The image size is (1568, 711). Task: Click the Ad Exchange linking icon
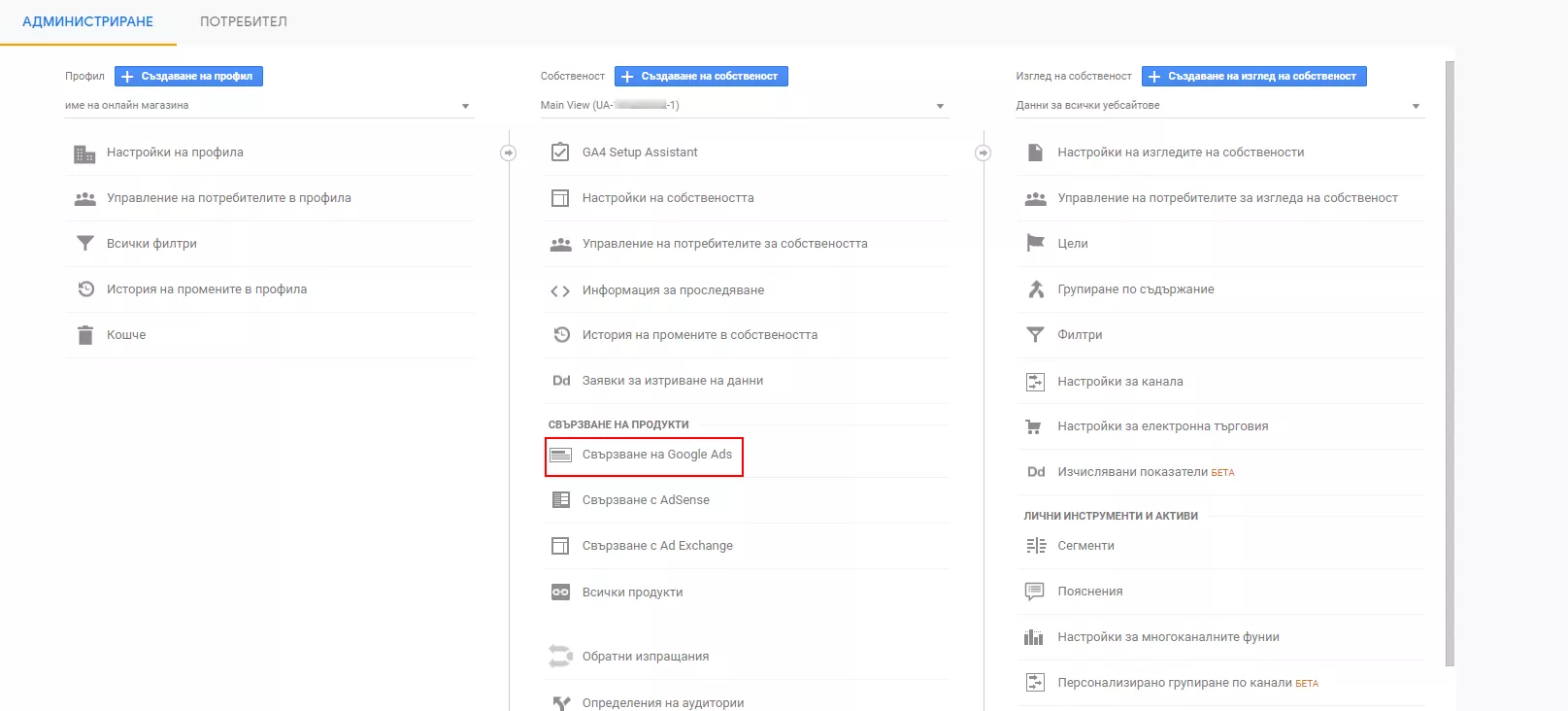[x=560, y=546]
